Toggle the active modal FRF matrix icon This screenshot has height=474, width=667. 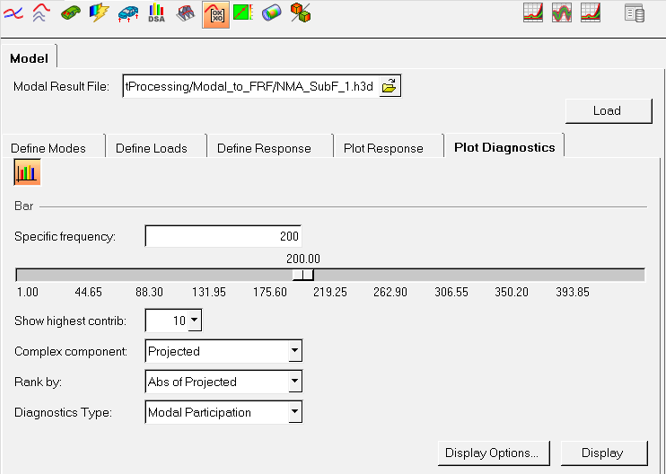point(216,15)
